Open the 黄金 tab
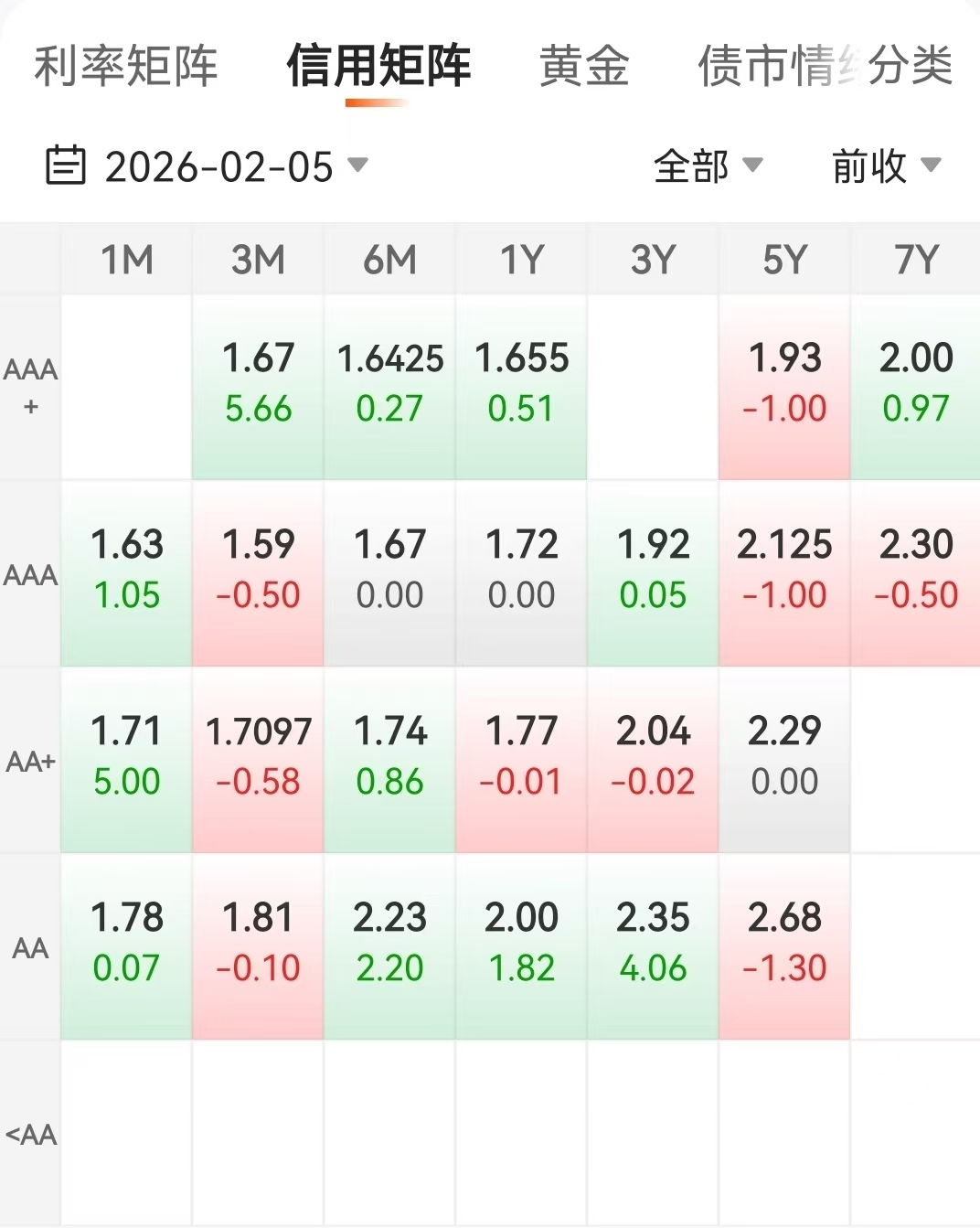This screenshot has width=980, height=1228. 584,66
